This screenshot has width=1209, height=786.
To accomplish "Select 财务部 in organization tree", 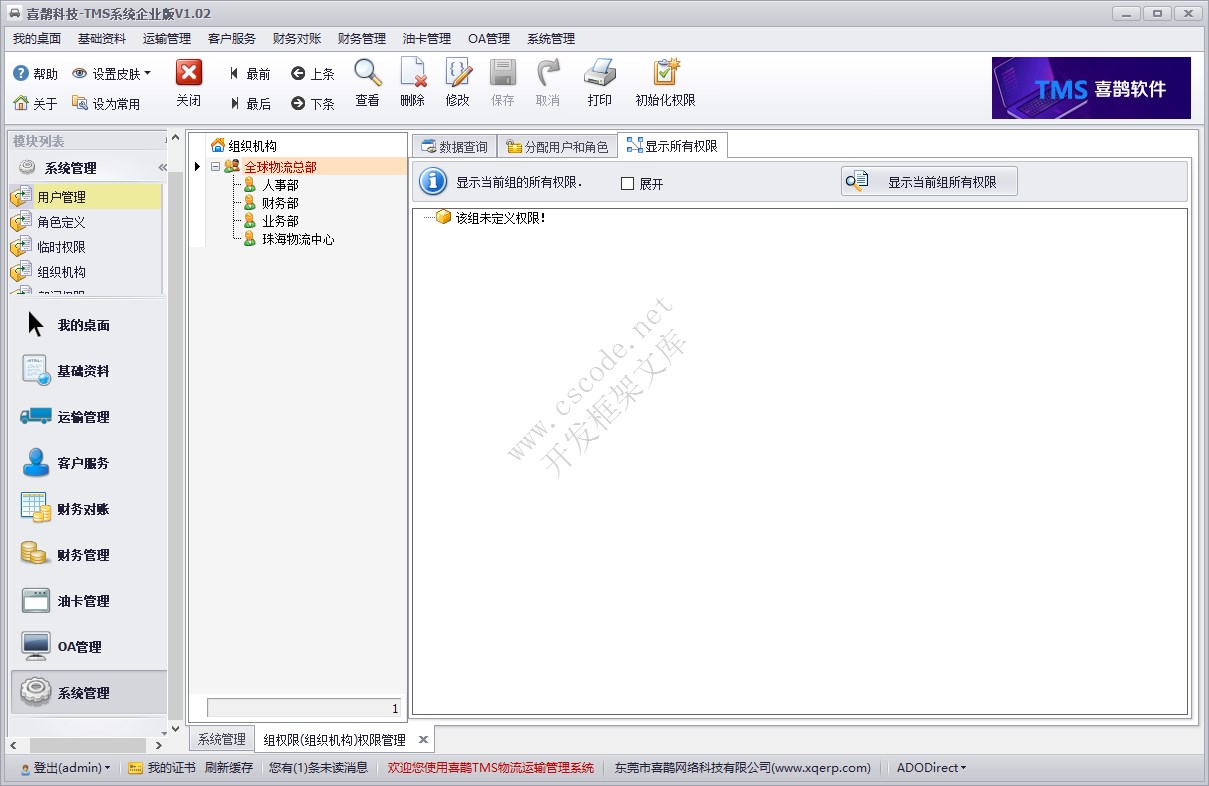I will (280, 203).
